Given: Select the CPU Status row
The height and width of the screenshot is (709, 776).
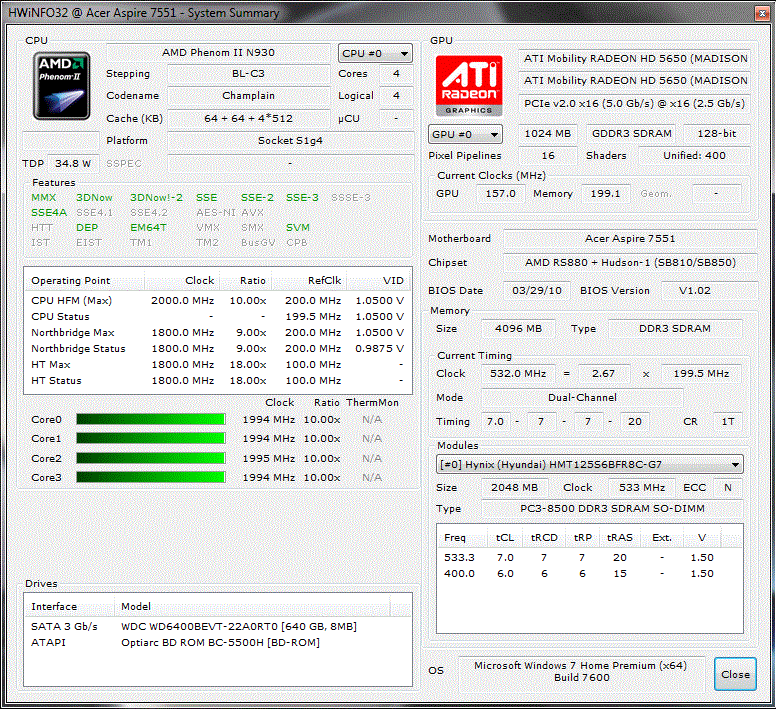Looking at the screenshot, I should [218, 317].
